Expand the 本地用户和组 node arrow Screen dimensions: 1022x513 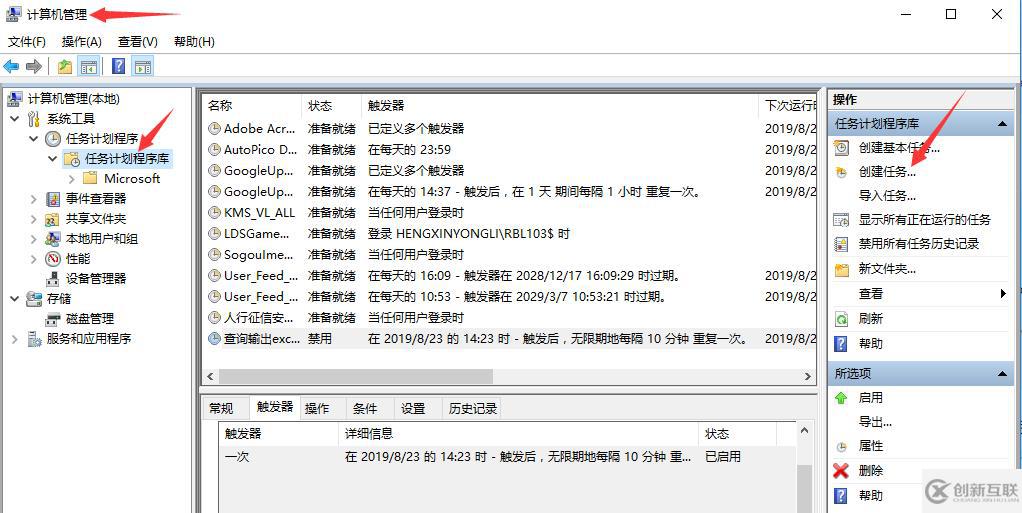tap(34, 239)
